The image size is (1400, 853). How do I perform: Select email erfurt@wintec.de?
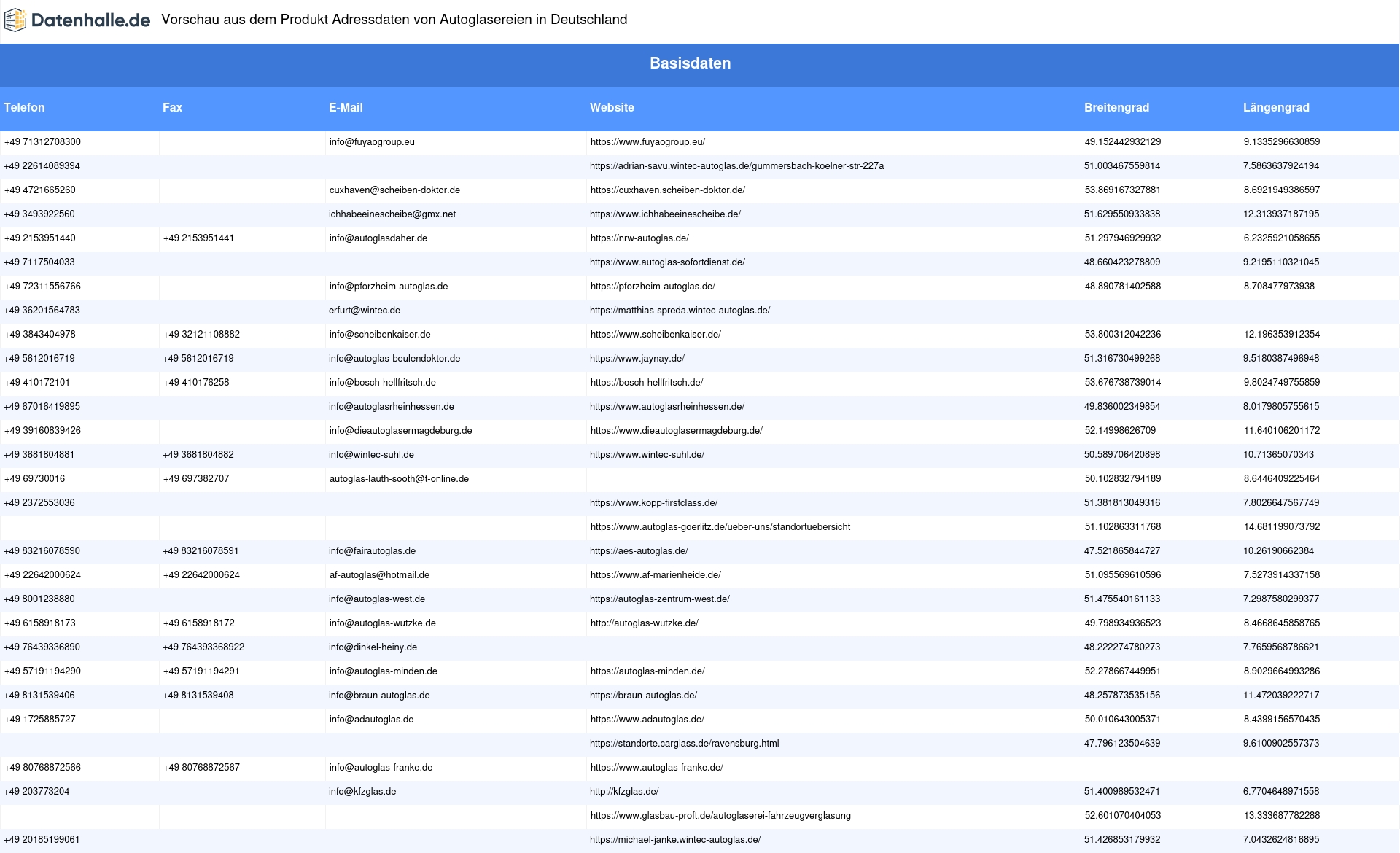coord(365,311)
